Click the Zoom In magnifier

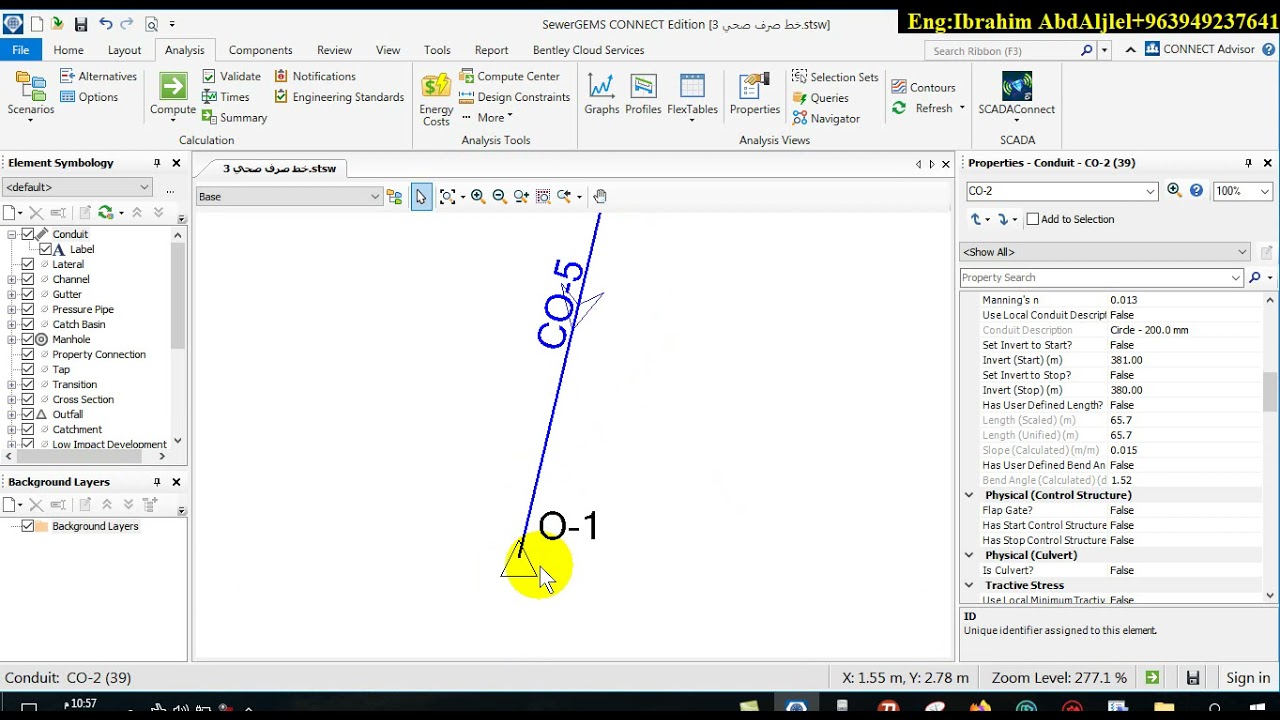click(x=478, y=197)
